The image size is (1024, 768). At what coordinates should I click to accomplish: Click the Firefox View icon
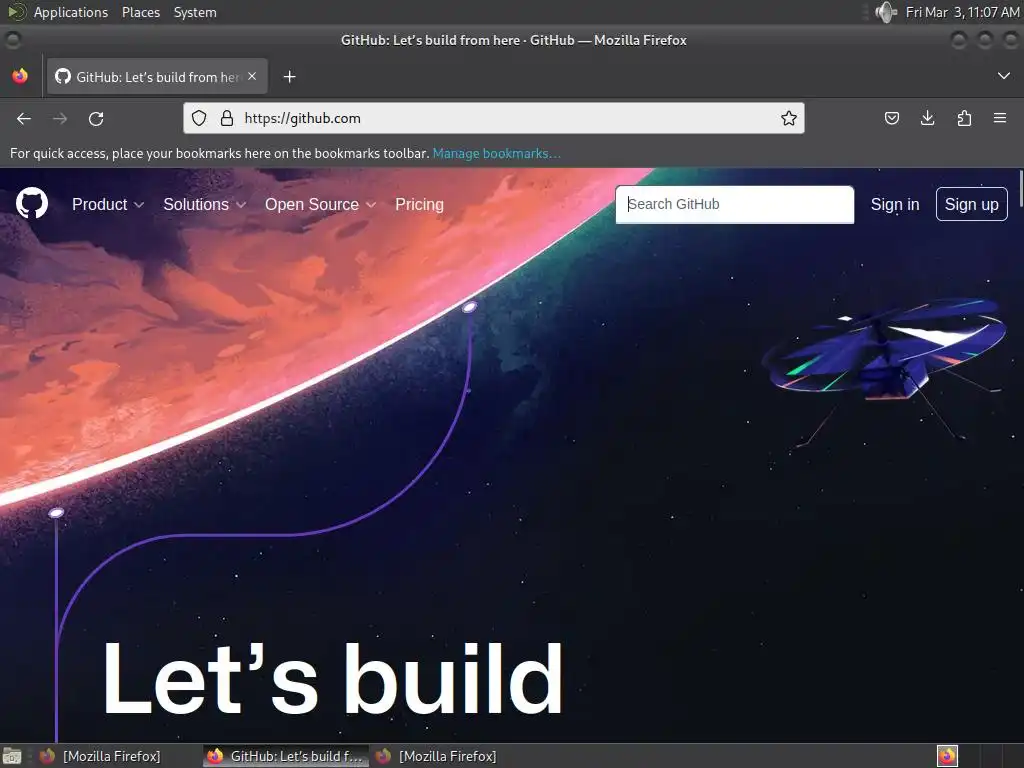(20, 76)
